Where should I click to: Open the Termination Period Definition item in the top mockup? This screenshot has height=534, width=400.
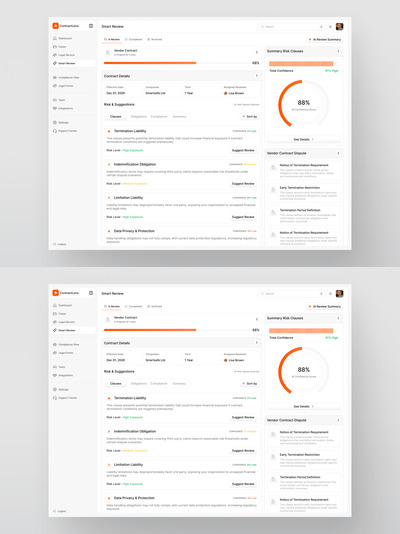[303, 215]
